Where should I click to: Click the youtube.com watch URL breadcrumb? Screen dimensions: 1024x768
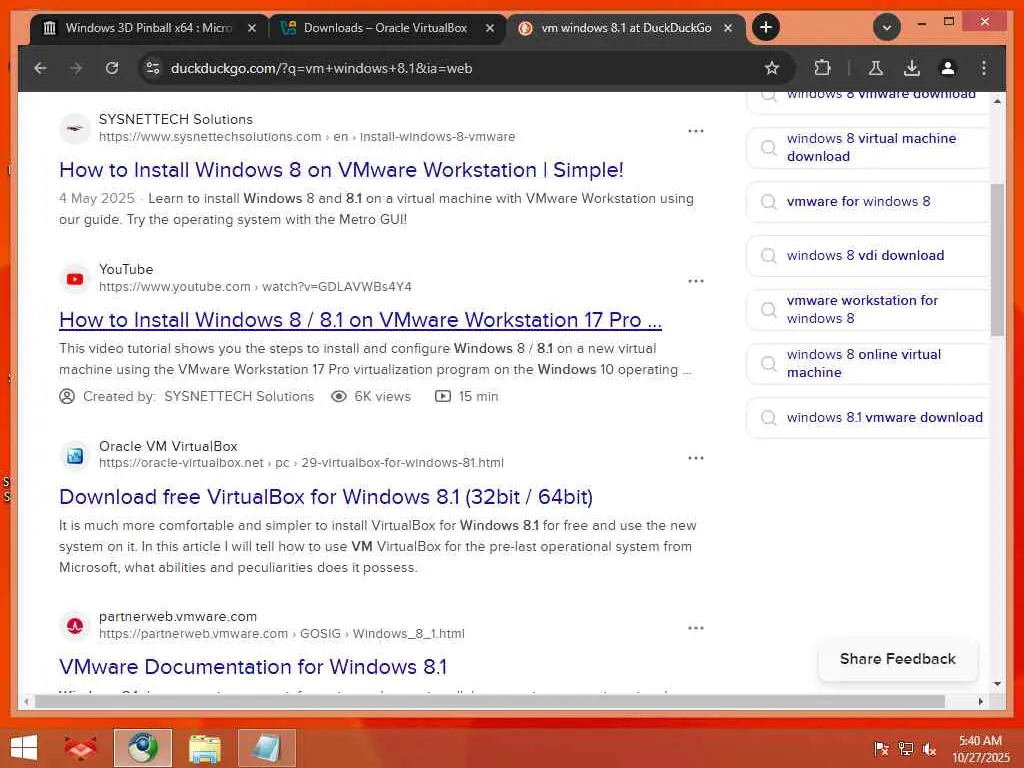255,287
